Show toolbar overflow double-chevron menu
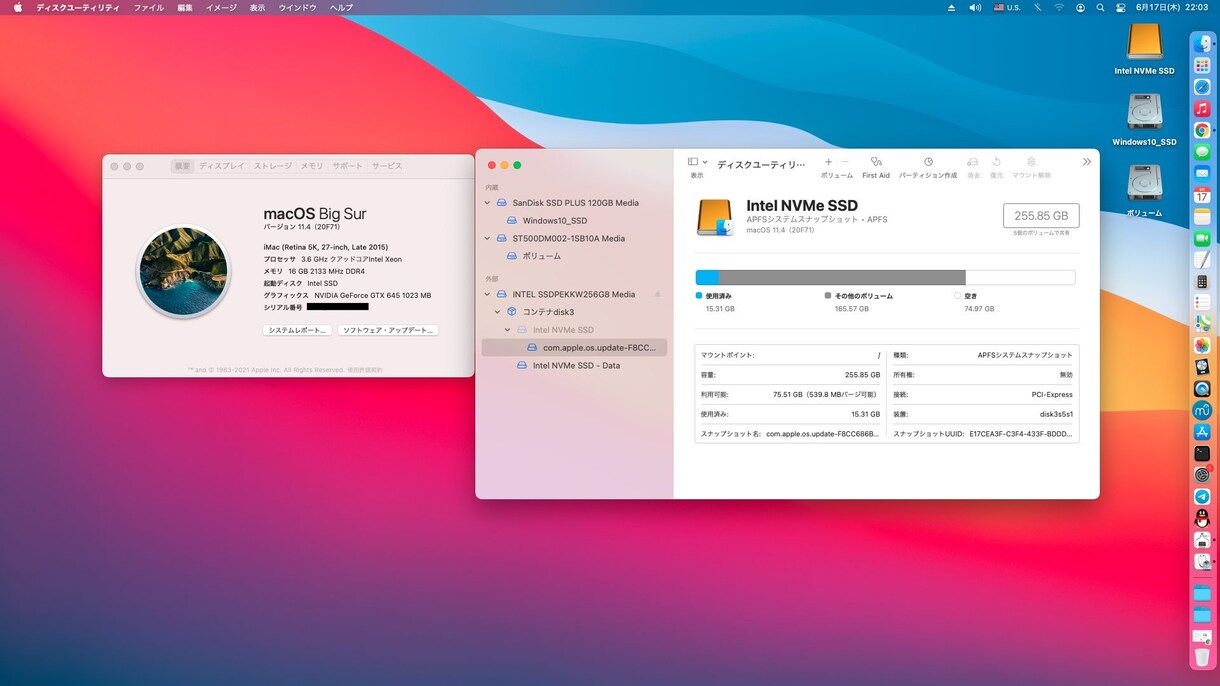The height and width of the screenshot is (686, 1220). click(1087, 162)
